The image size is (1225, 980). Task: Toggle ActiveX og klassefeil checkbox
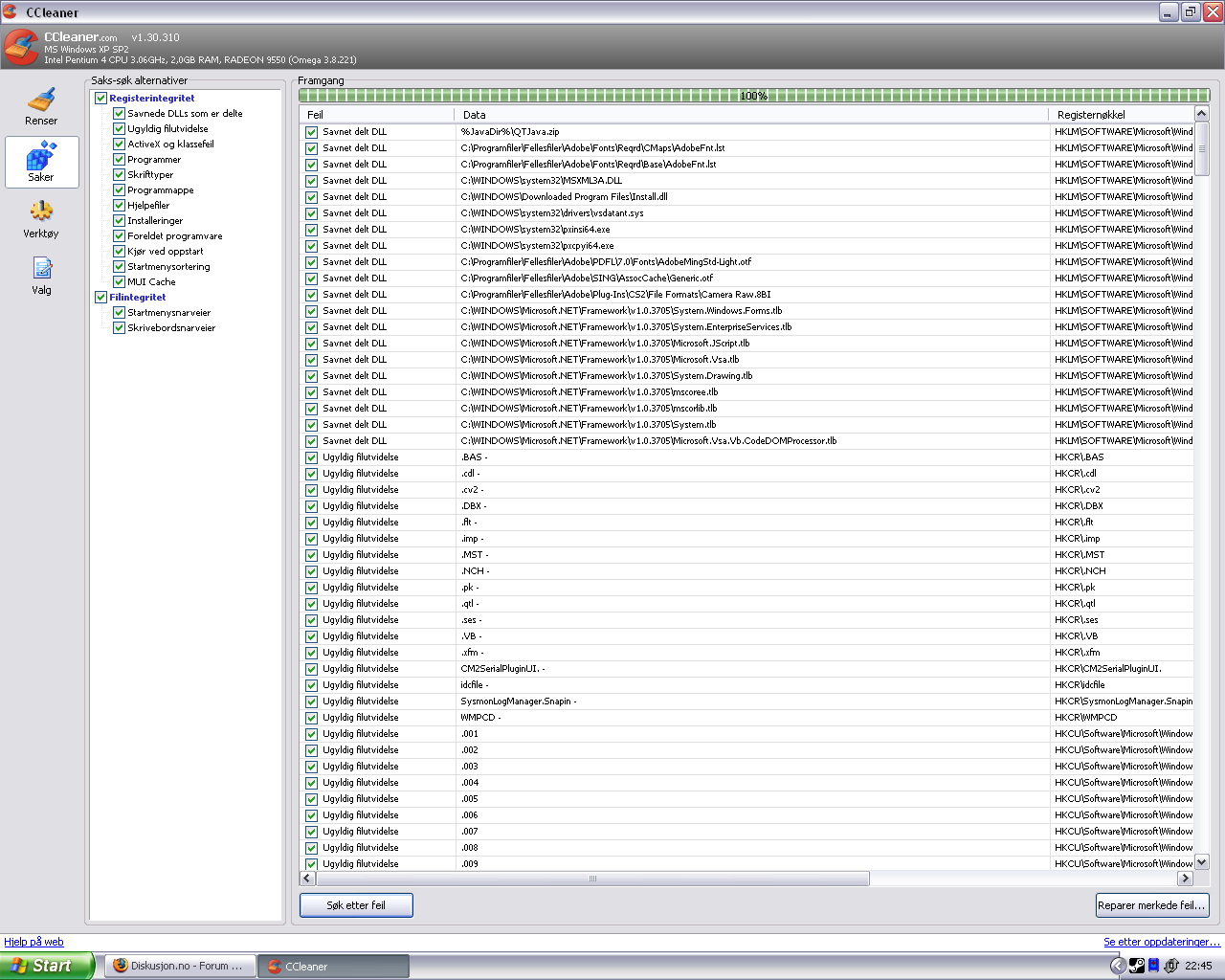tap(119, 144)
